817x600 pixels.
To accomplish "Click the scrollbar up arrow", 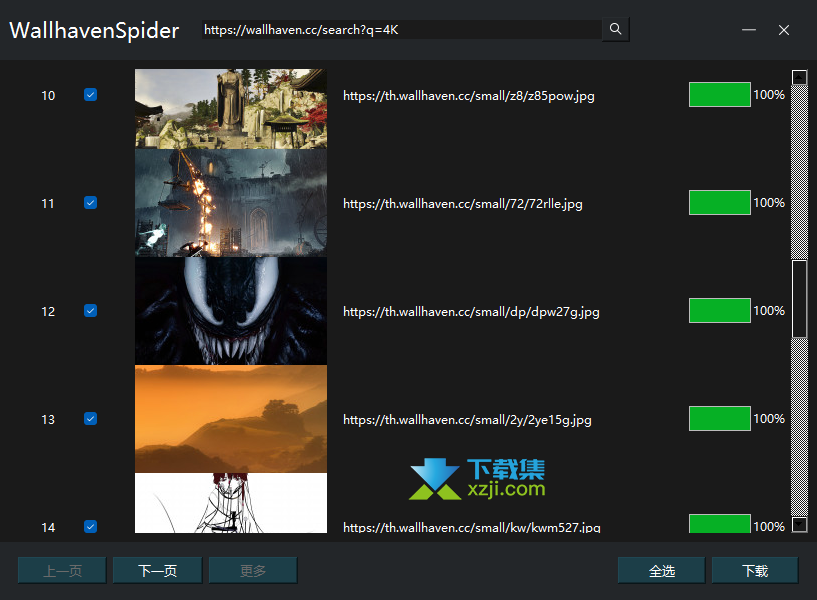I will point(799,77).
